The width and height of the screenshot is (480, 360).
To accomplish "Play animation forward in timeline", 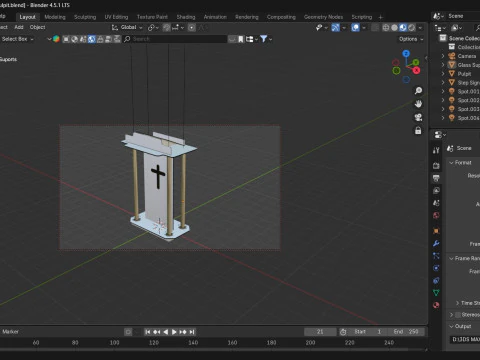I will (174, 332).
